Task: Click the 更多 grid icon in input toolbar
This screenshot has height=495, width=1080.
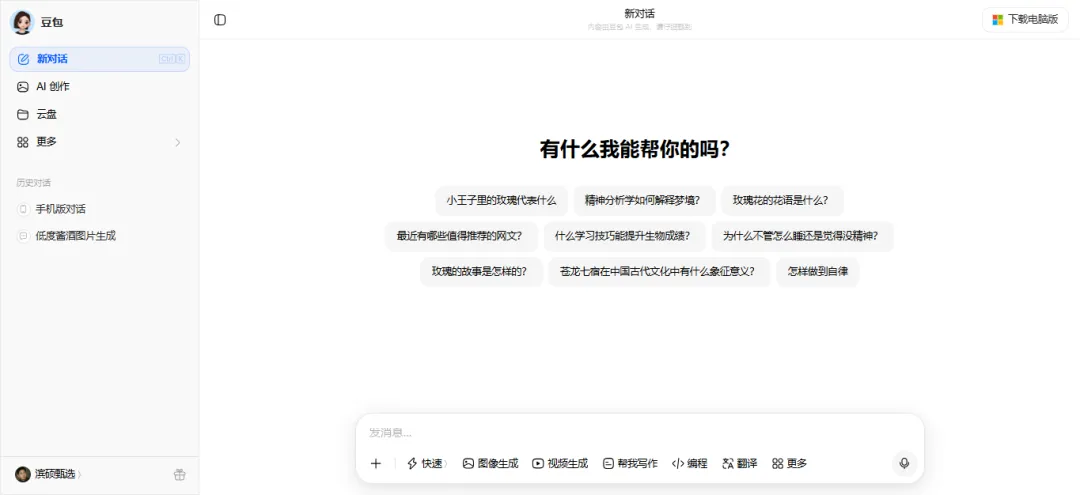Action: [x=778, y=463]
